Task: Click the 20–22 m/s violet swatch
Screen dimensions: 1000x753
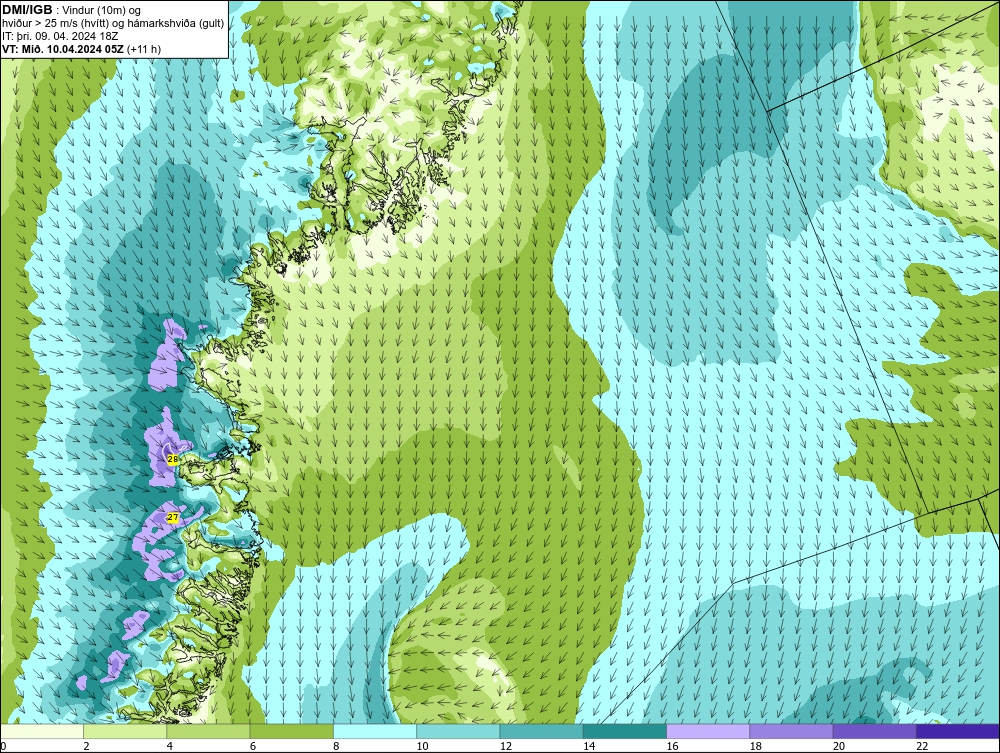Action: pyautogui.click(x=874, y=731)
